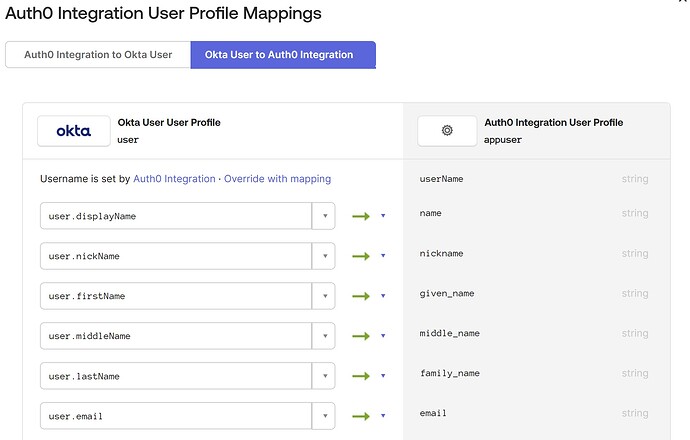Expand the user.nickName combo box arrow
690x440 pixels.
(324, 256)
